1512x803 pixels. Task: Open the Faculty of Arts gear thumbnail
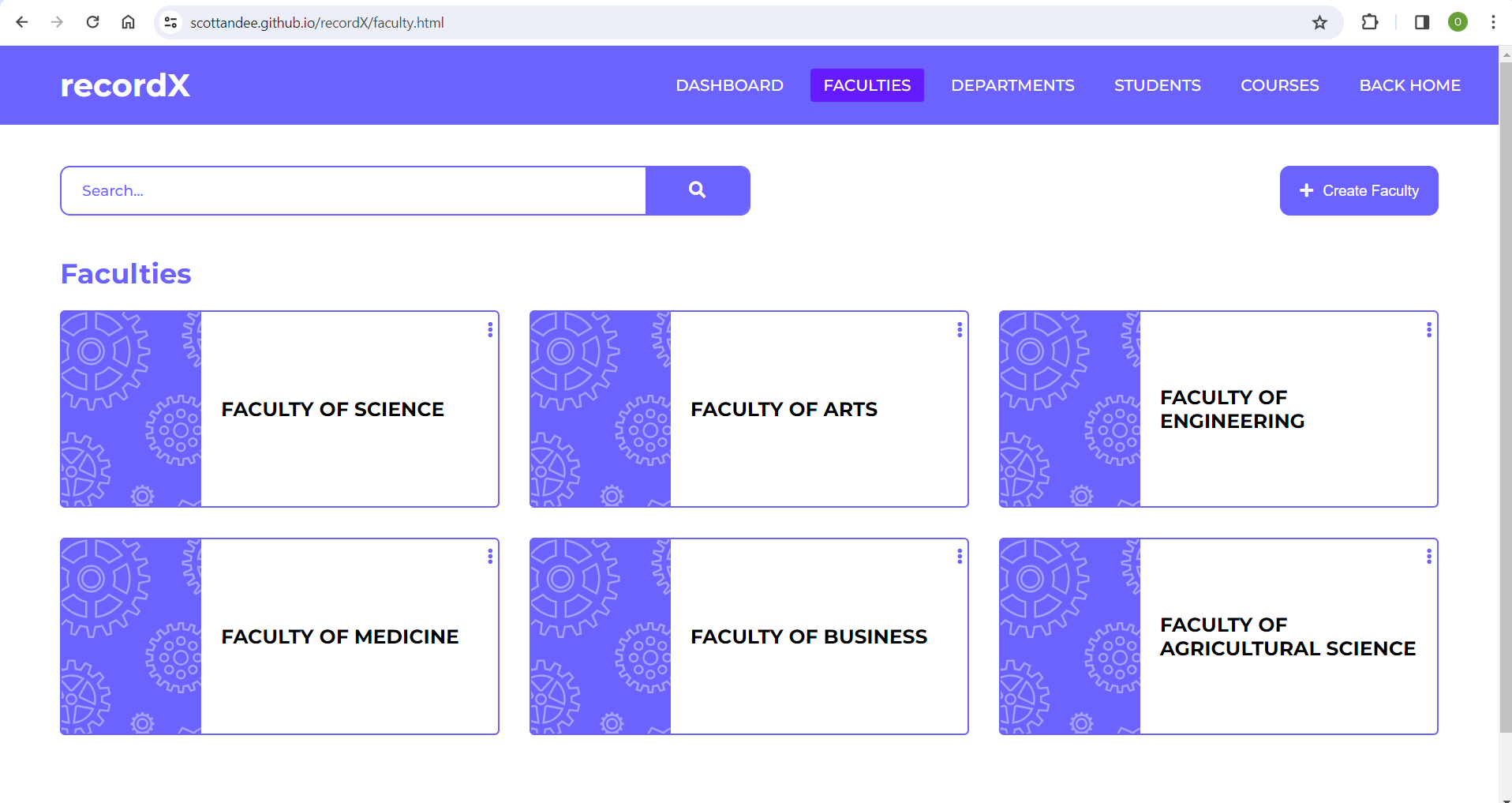(x=601, y=409)
